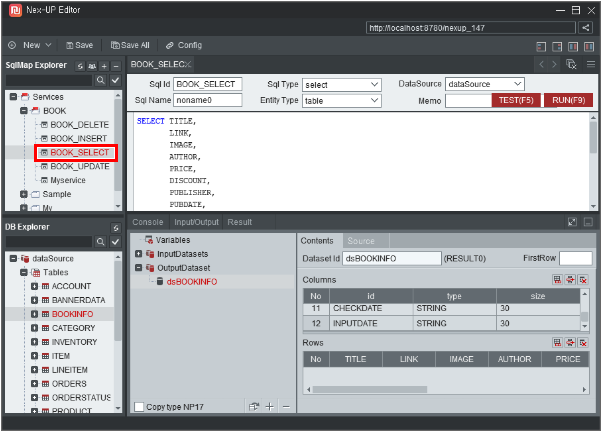Close the BOOK_SELECT editor tab
Image resolution: width=602 pixels, height=432 pixels.
pos(188,65)
